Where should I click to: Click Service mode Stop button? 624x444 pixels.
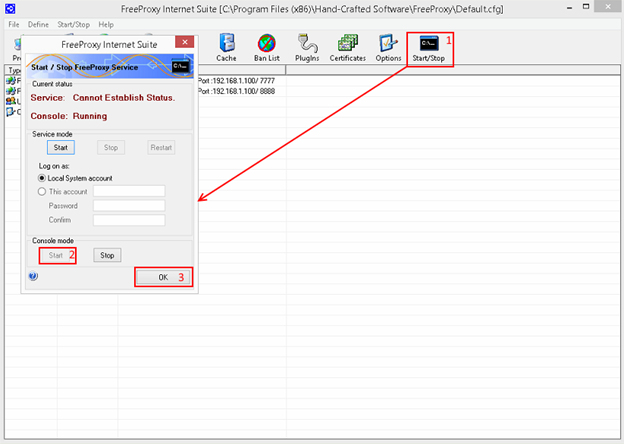[x=111, y=148]
